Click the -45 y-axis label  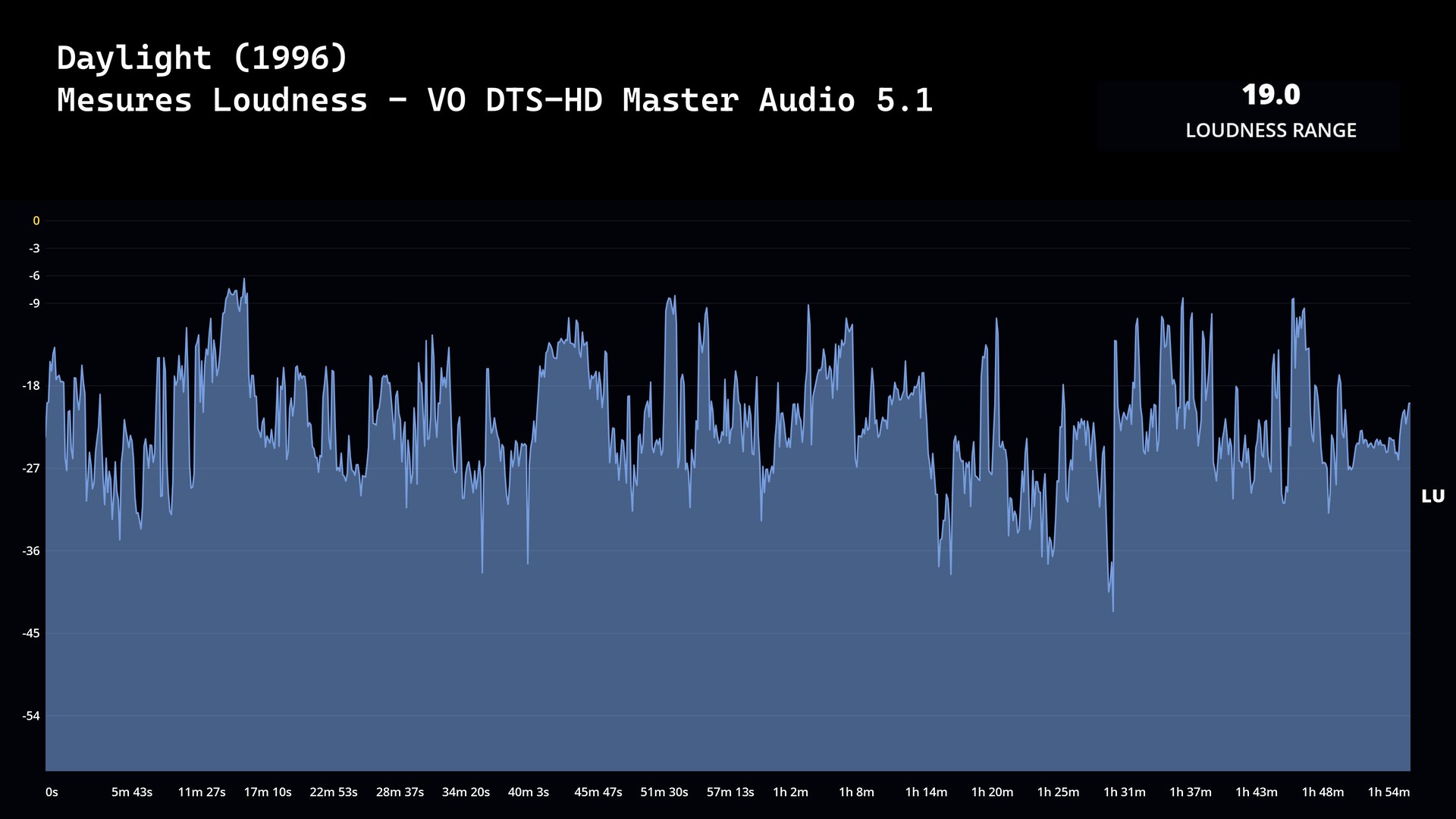[x=31, y=633]
